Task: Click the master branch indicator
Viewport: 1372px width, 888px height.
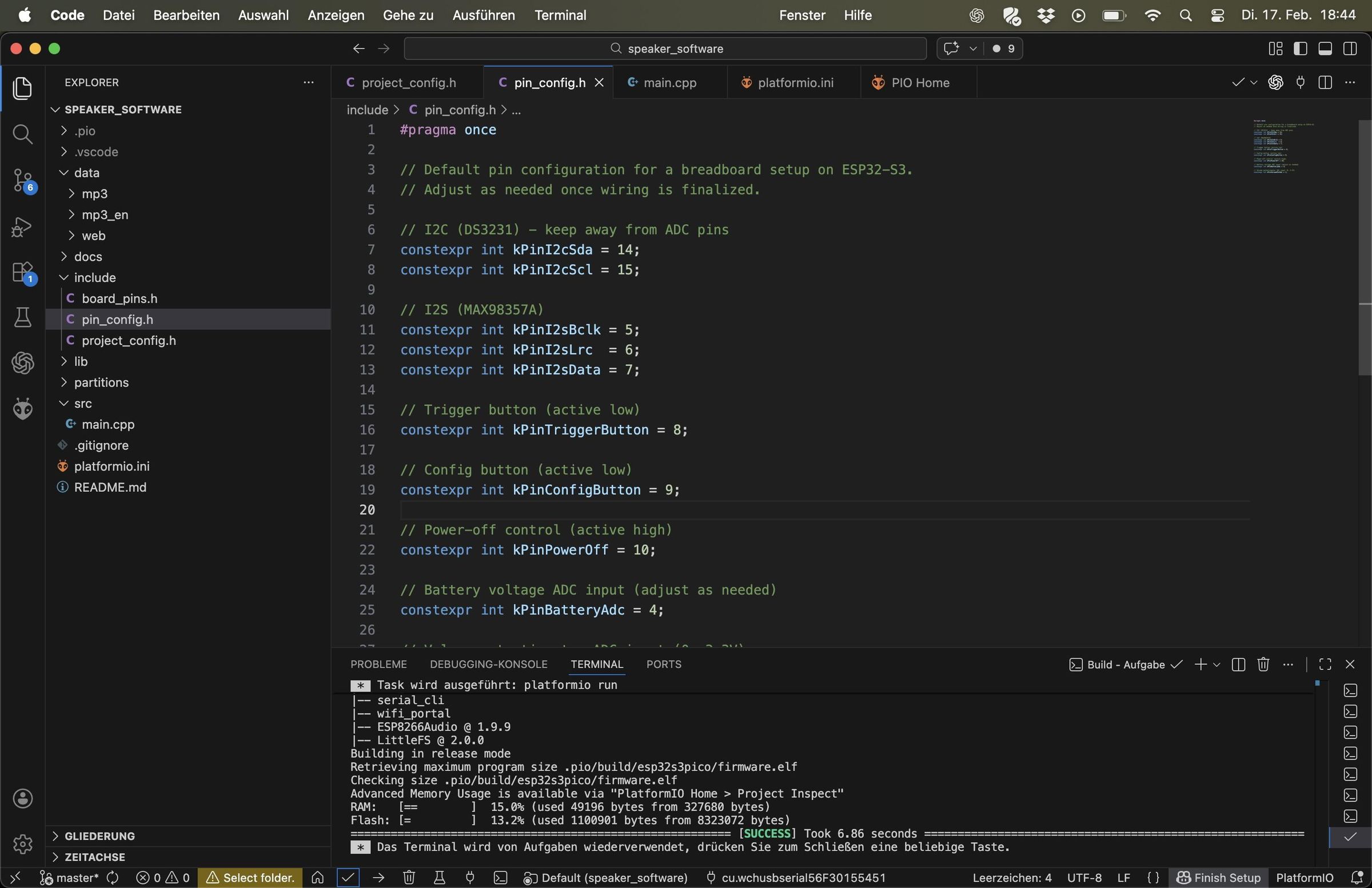Action: pyautogui.click(x=69, y=878)
